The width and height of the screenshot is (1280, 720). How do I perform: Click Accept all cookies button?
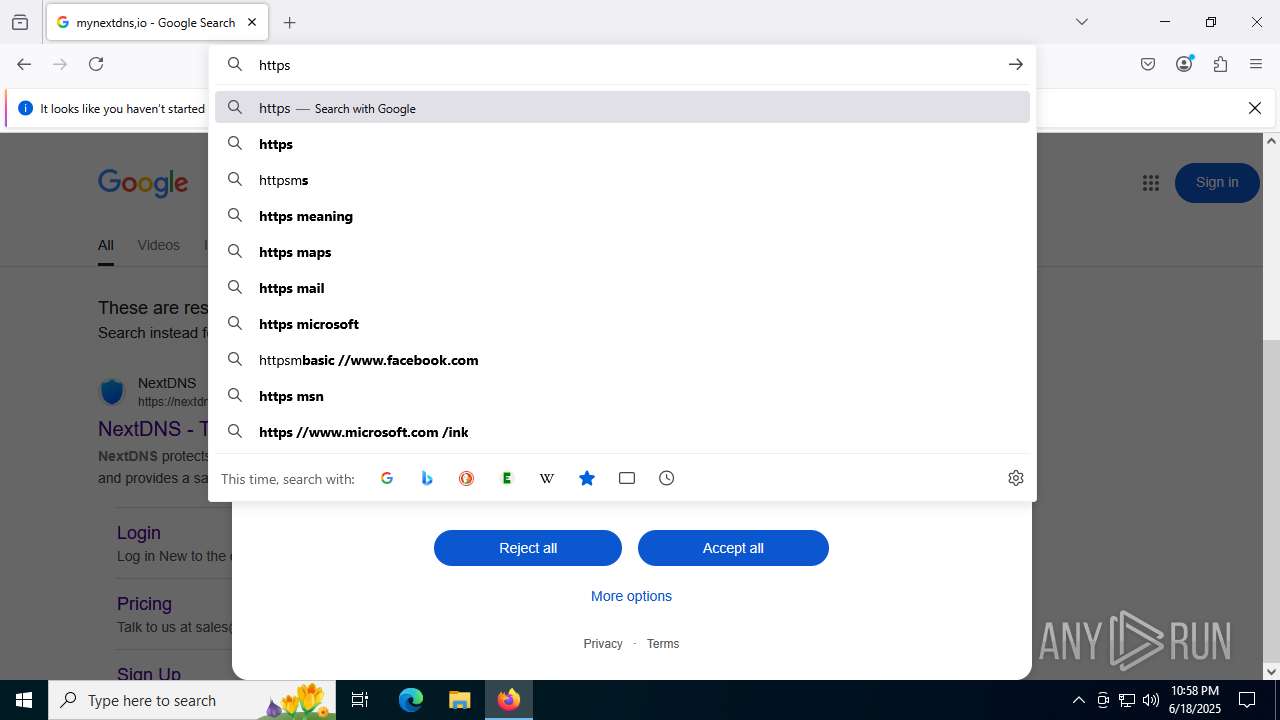coord(733,548)
